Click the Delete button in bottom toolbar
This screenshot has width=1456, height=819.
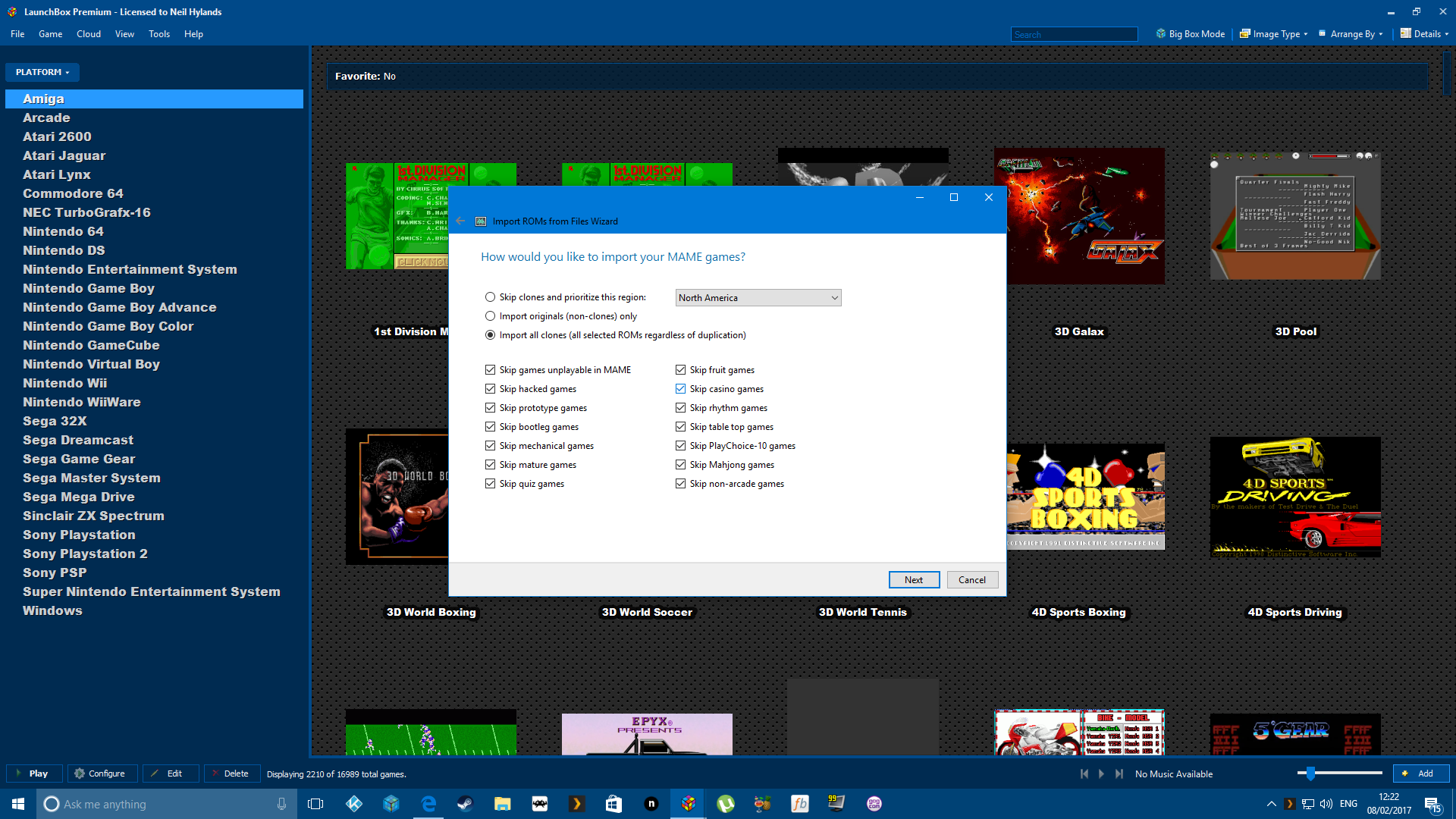coord(232,773)
